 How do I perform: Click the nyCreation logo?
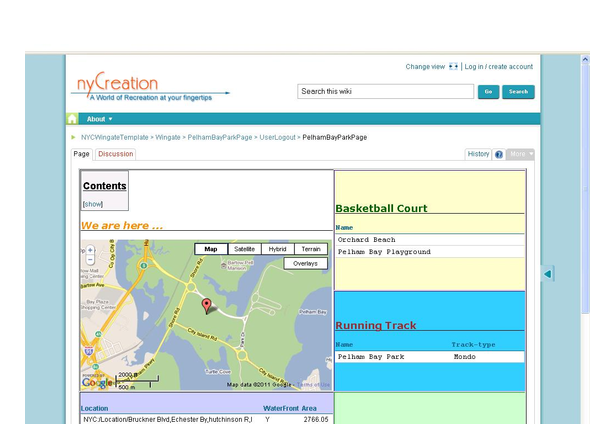(x=150, y=87)
